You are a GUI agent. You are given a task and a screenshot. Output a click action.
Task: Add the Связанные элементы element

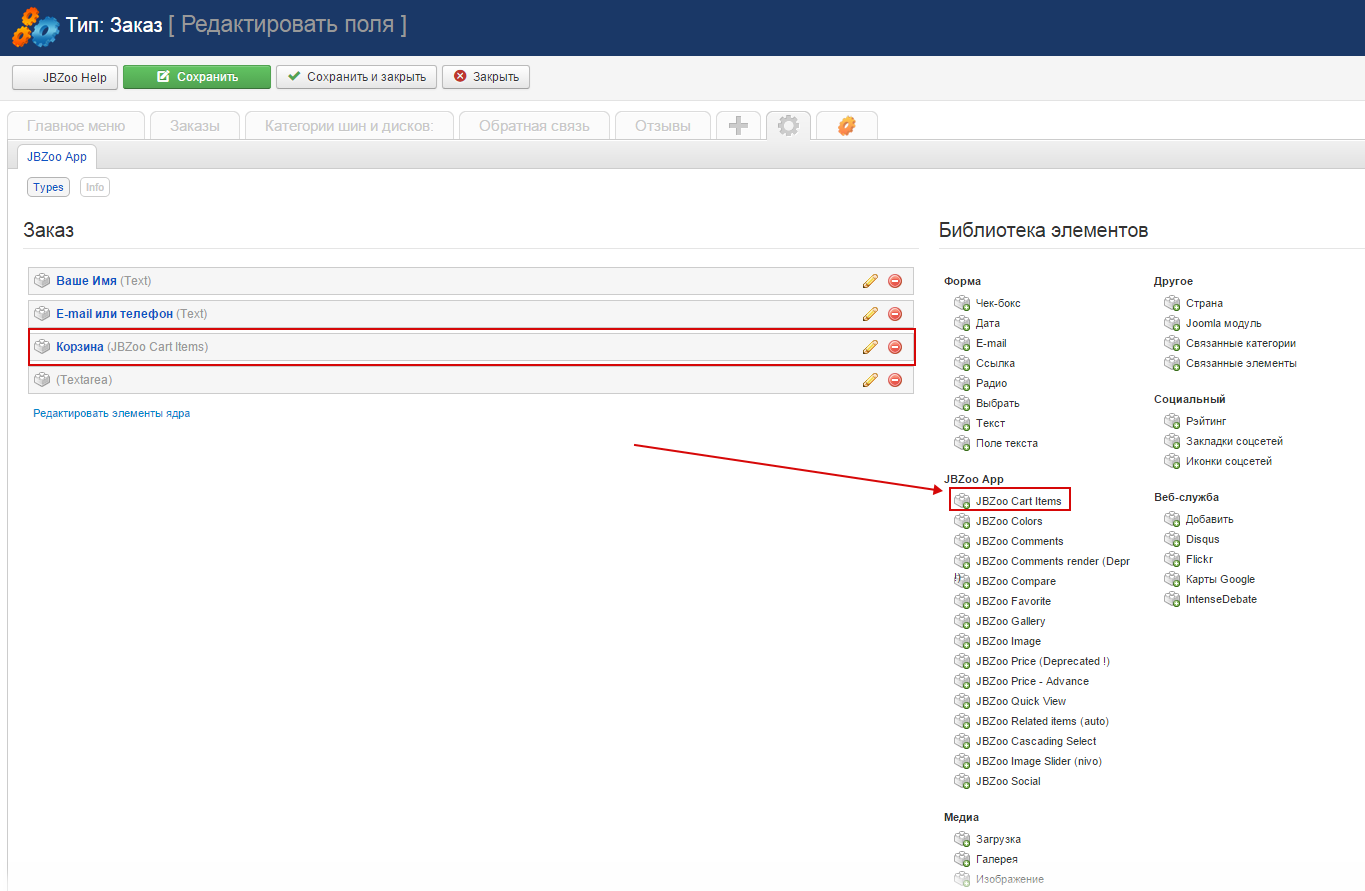click(1241, 363)
